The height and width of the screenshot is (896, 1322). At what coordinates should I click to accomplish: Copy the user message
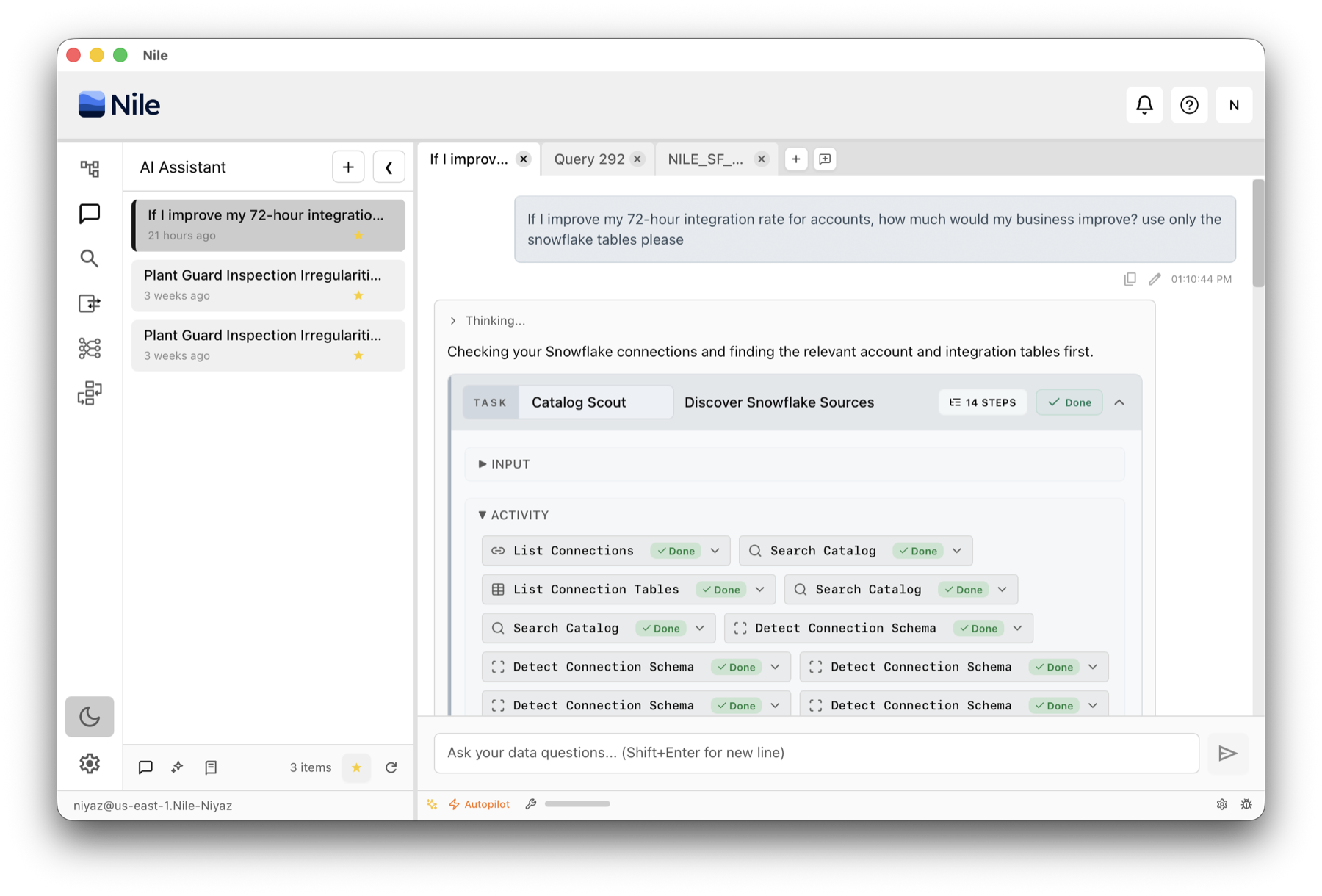pos(1130,279)
